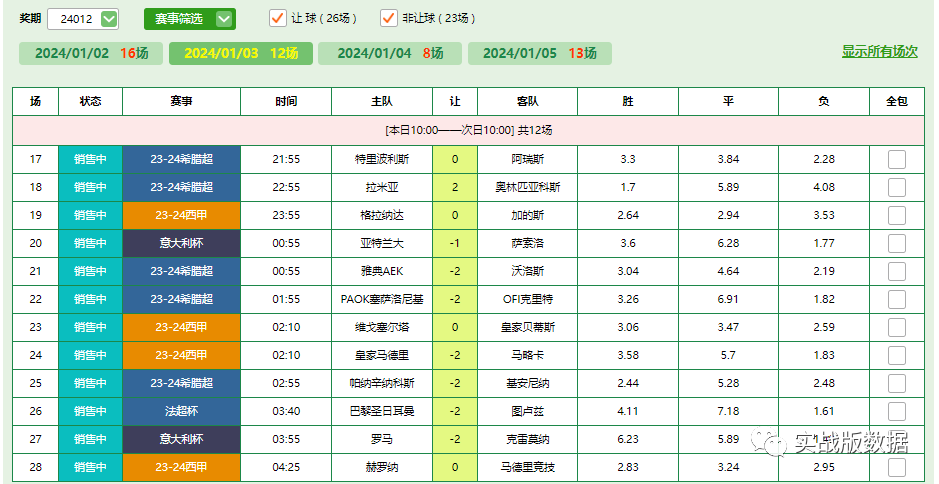The image size is (939, 484).
Task: Check the 全包 box for match 26
Action: (896, 412)
